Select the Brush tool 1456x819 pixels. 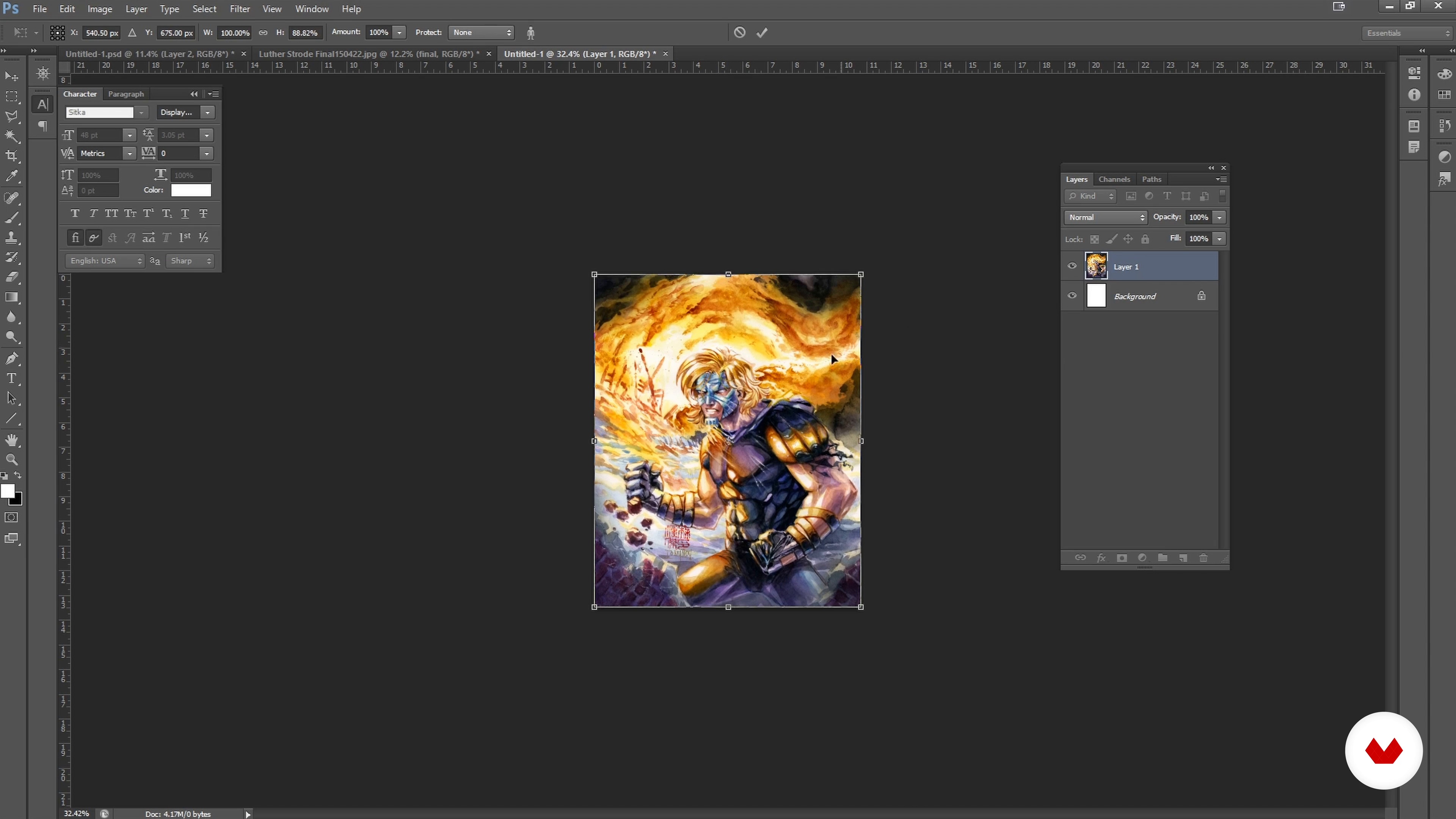point(11,218)
